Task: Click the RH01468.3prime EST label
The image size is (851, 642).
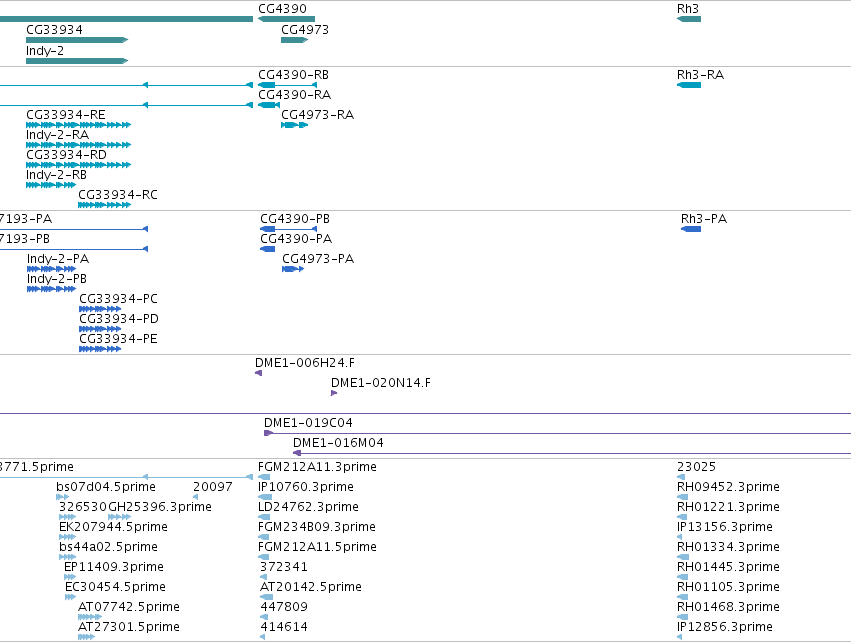Action: (x=728, y=607)
